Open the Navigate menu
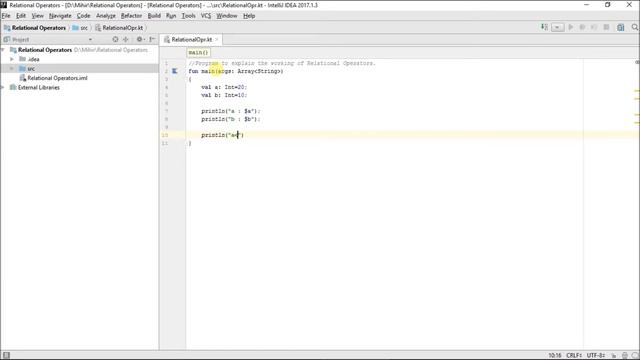 click(60, 16)
